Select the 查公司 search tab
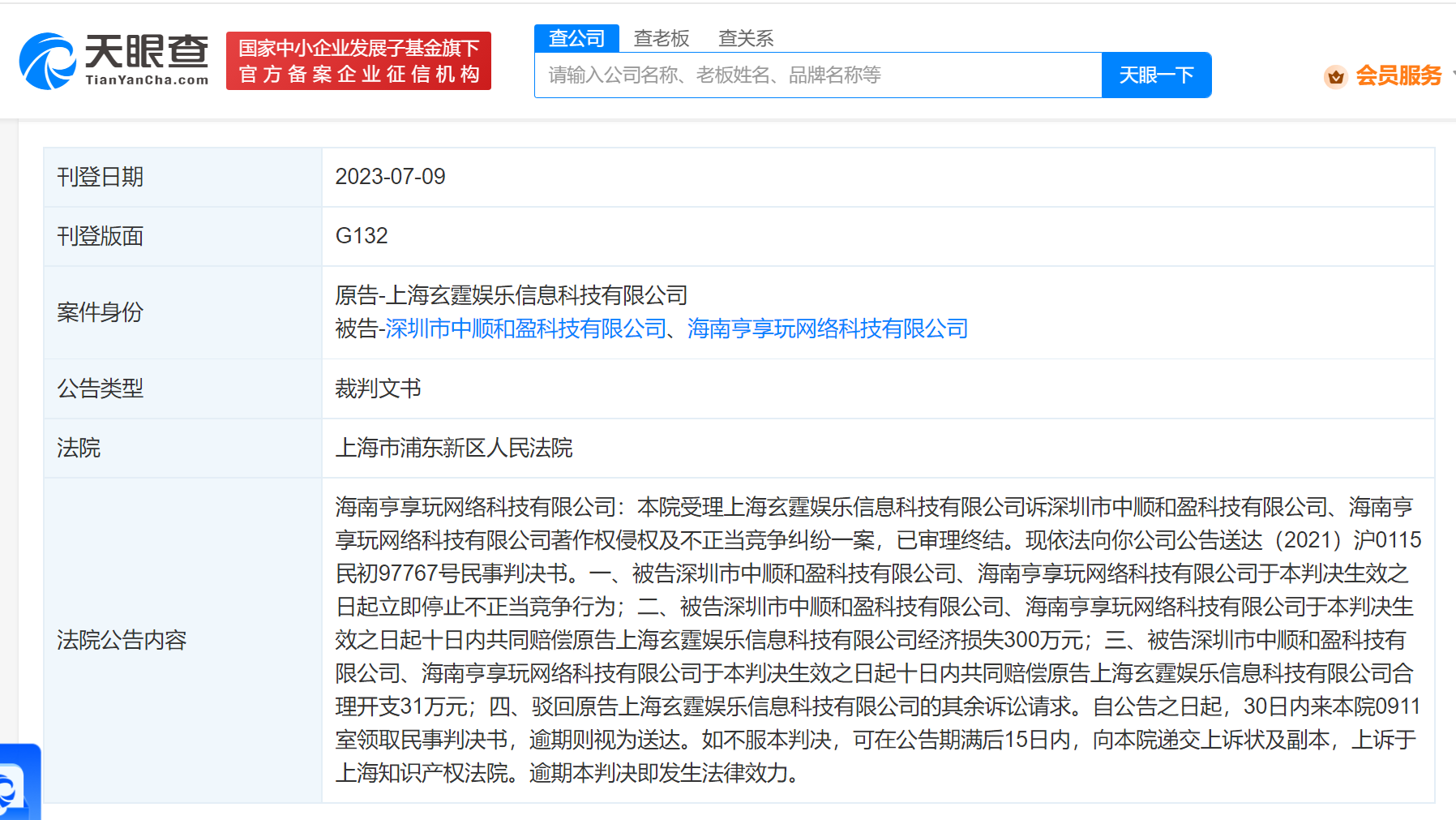Image resolution: width=1456 pixels, height=820 pixels. click(576, 38)
